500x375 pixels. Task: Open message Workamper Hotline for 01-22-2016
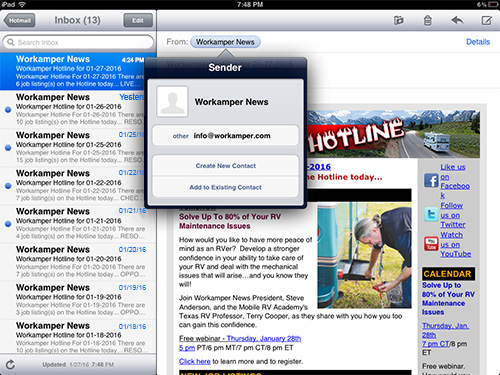[78, 185]
